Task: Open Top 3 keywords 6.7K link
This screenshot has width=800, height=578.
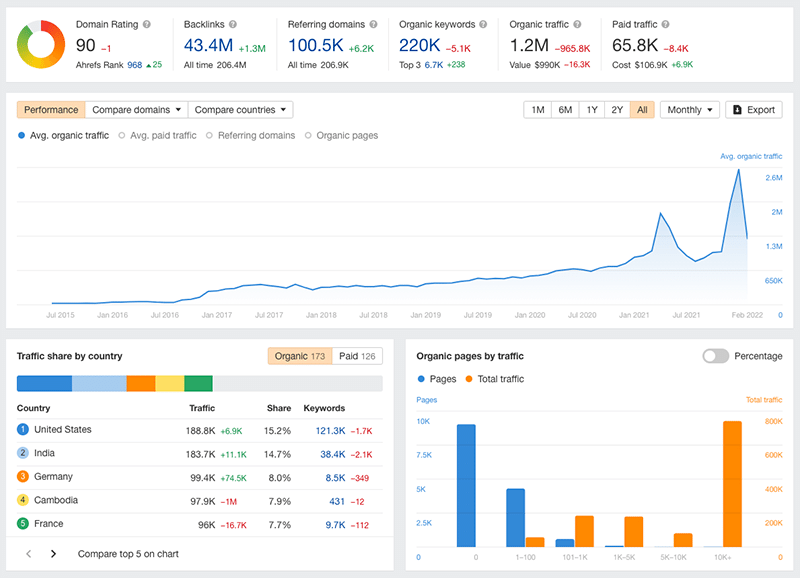Action: (434, 65)
